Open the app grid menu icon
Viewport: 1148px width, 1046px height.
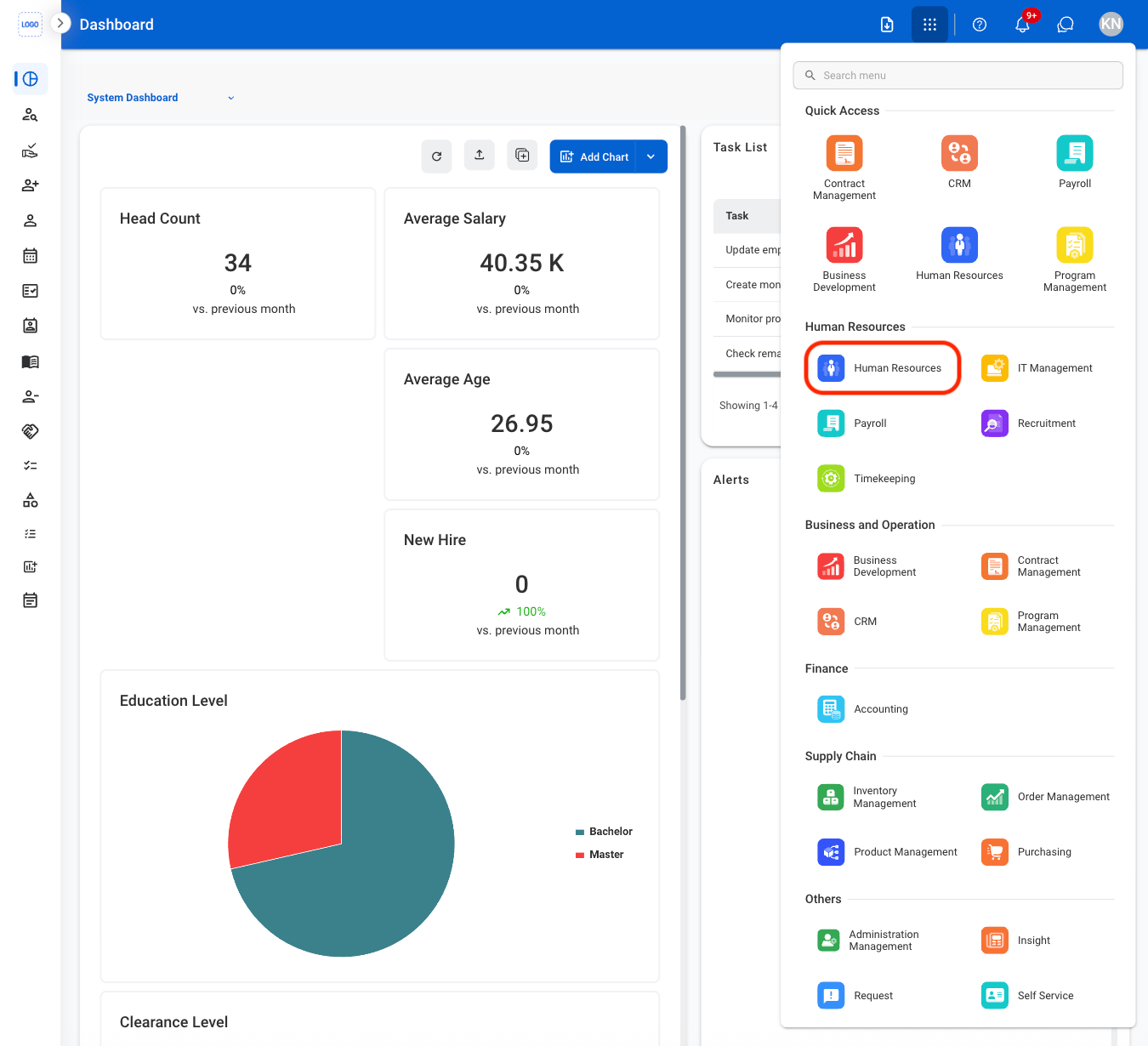(x=929, y=25)
